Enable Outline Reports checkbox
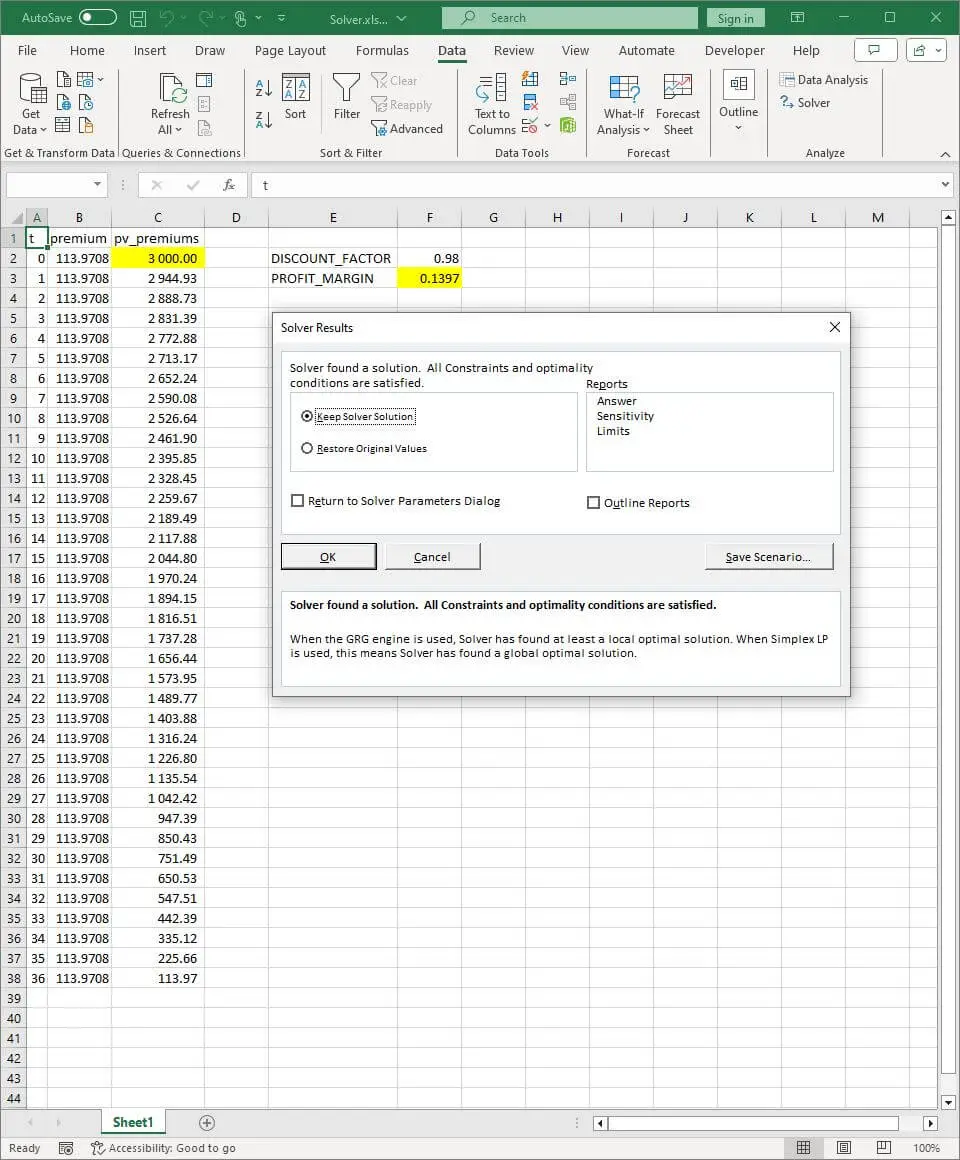 (x=593, y=503)
